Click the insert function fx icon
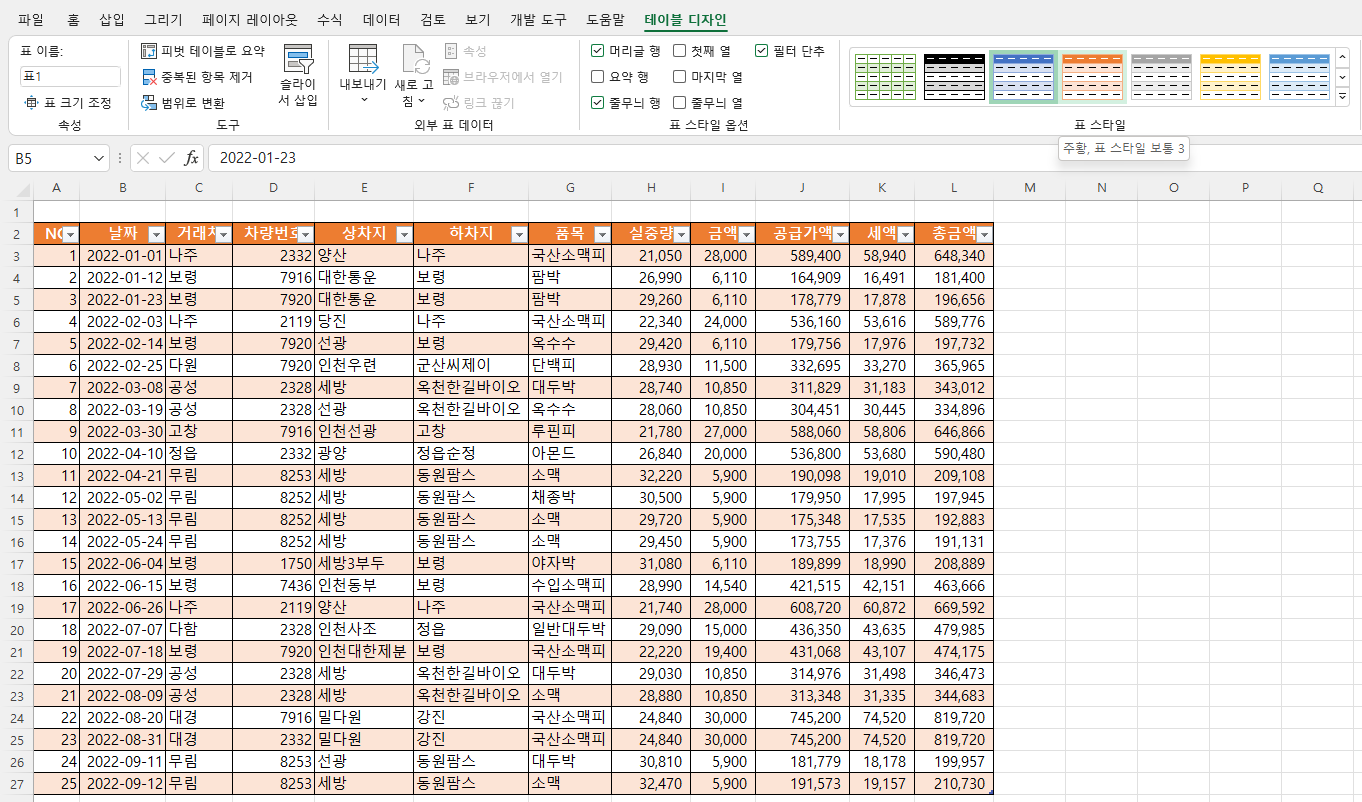Image resolution: width=1362 pixels, height=802 pixels. [x=192, y=158]
